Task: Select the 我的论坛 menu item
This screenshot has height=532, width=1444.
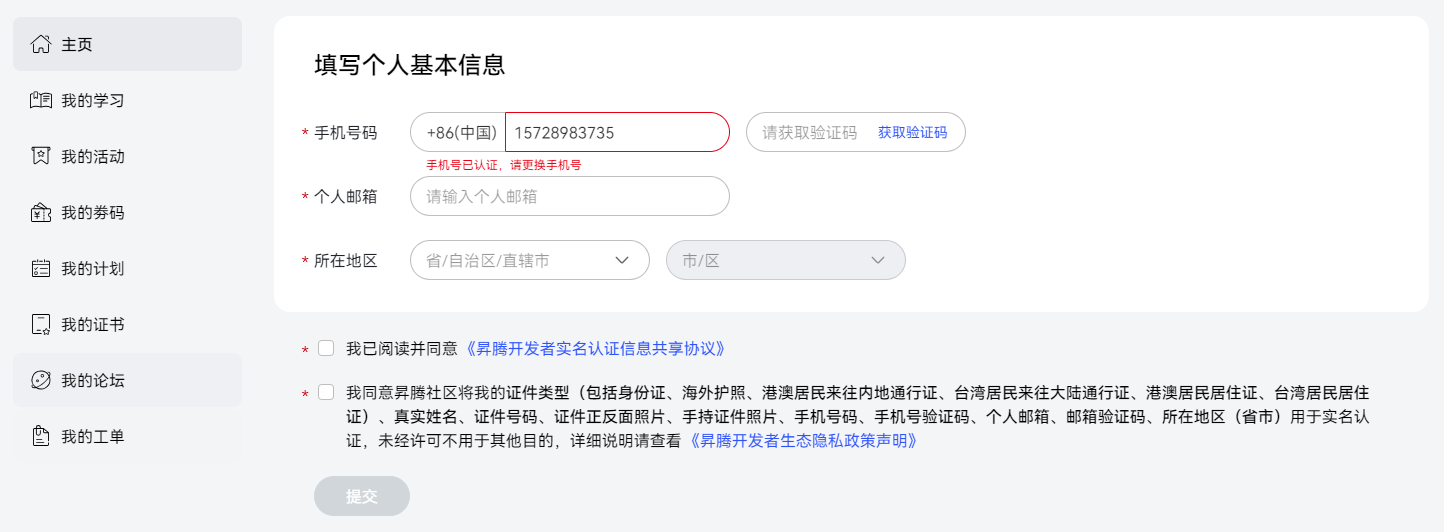Action: pos(127,380)
